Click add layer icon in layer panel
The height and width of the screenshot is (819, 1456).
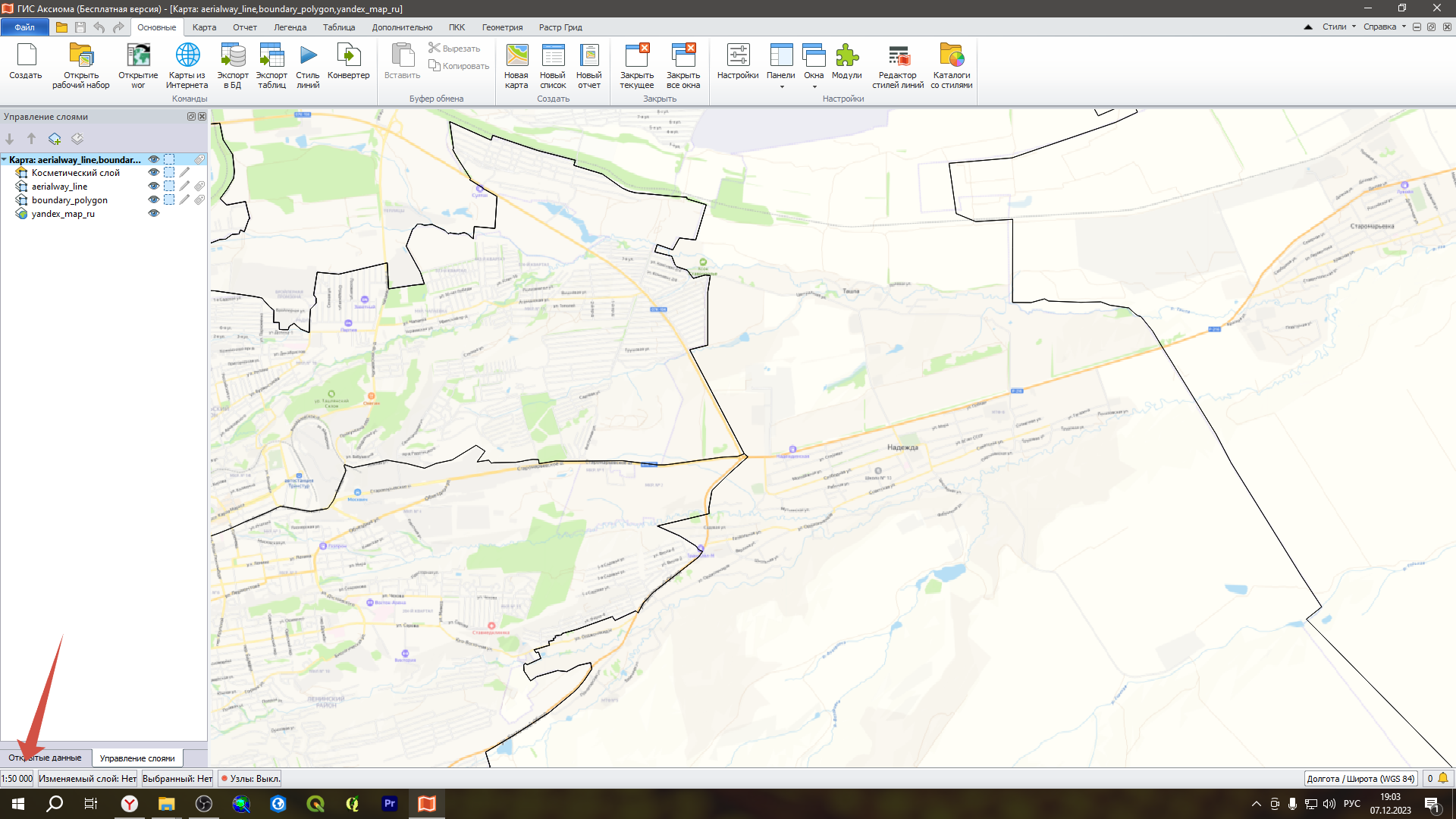point(55,139)
